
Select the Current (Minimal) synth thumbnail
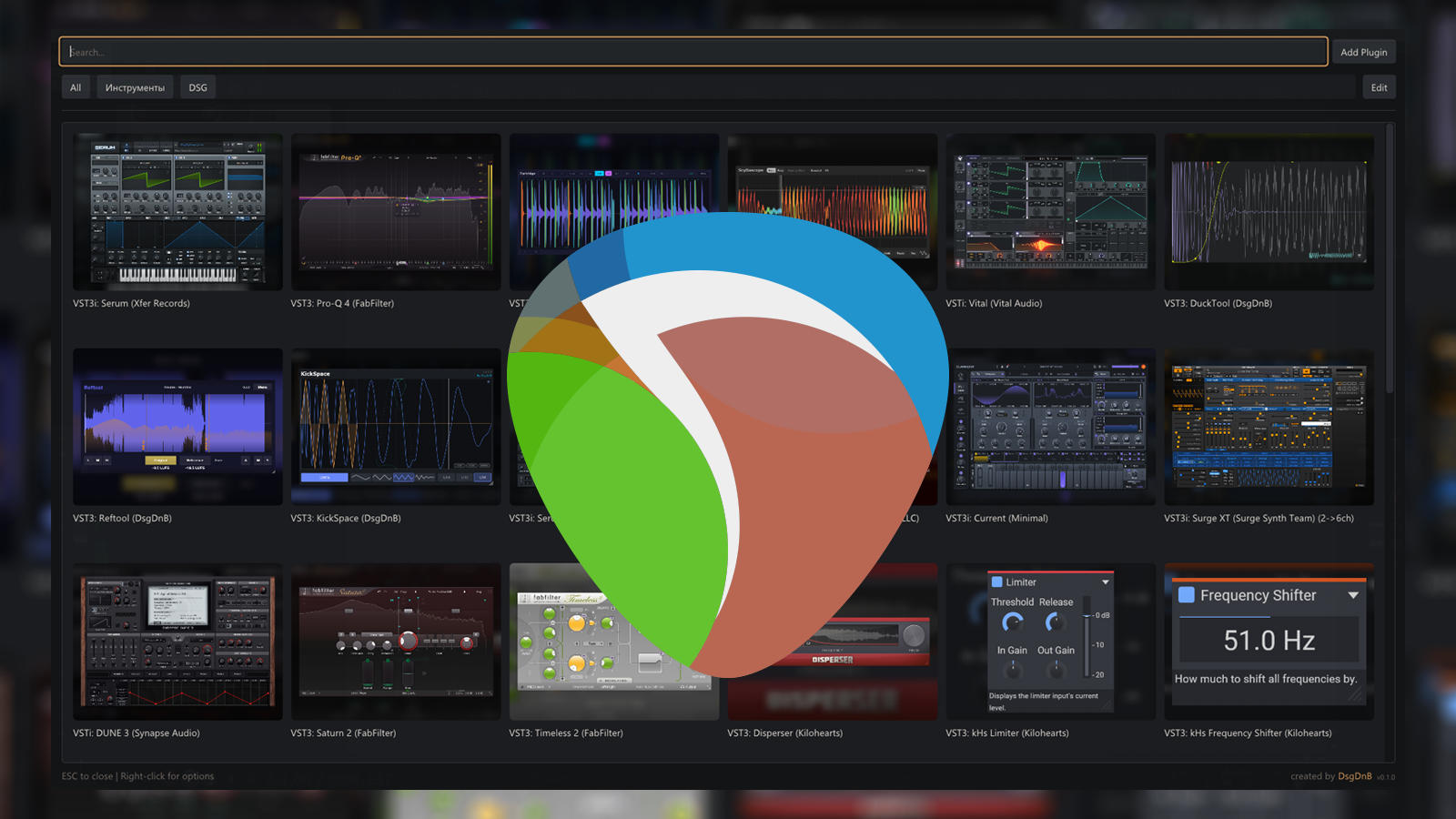pos(1051,427)
